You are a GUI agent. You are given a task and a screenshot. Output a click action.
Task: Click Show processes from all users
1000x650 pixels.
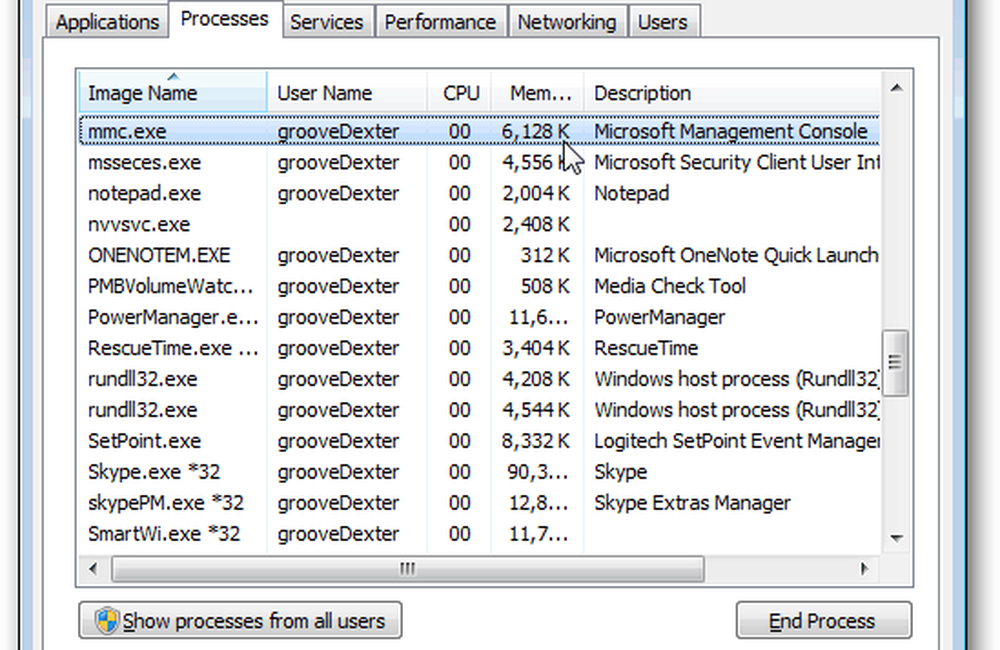(x=240, y=621)
